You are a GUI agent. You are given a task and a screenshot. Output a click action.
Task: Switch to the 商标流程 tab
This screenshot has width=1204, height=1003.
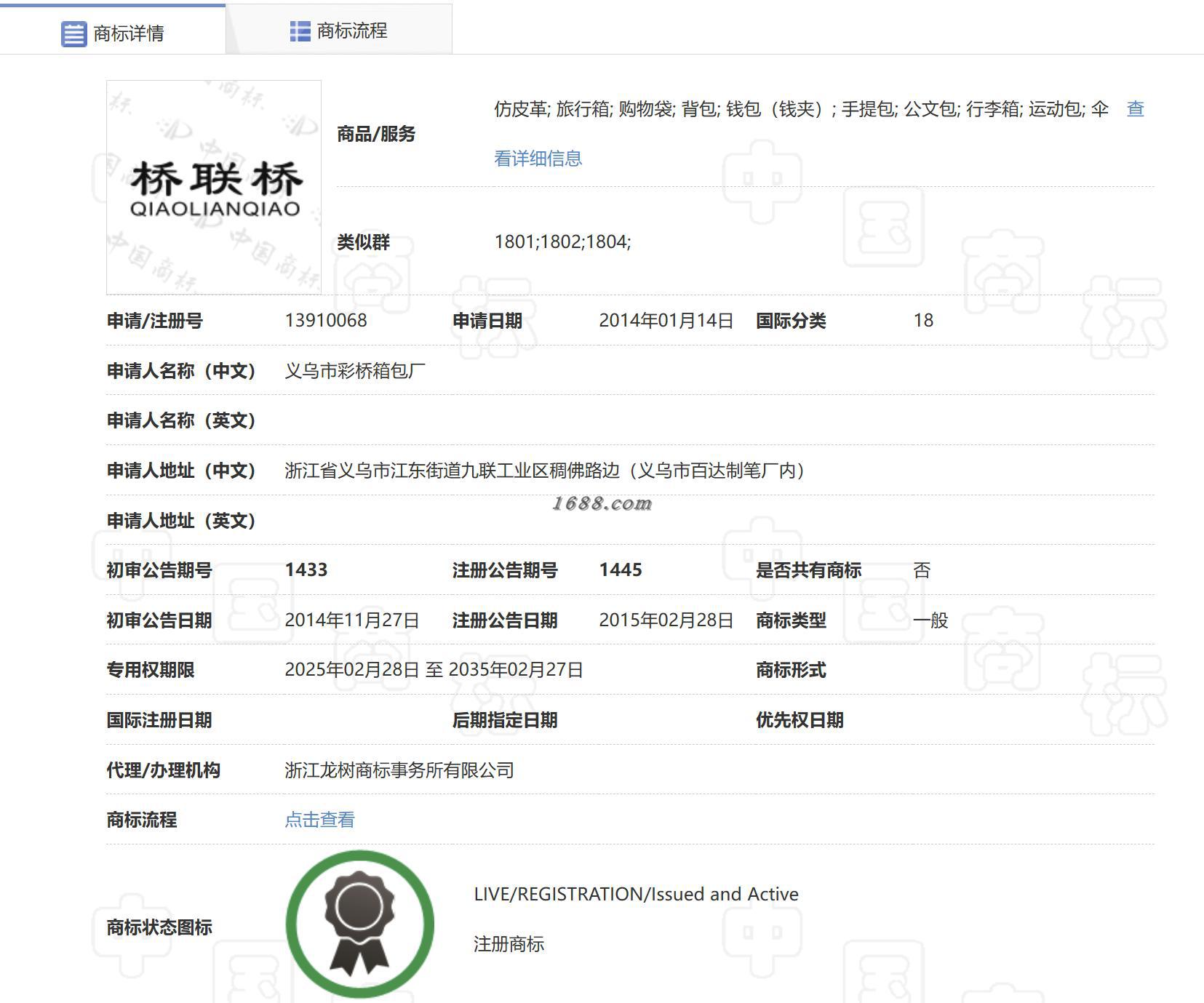coord(339,31)
